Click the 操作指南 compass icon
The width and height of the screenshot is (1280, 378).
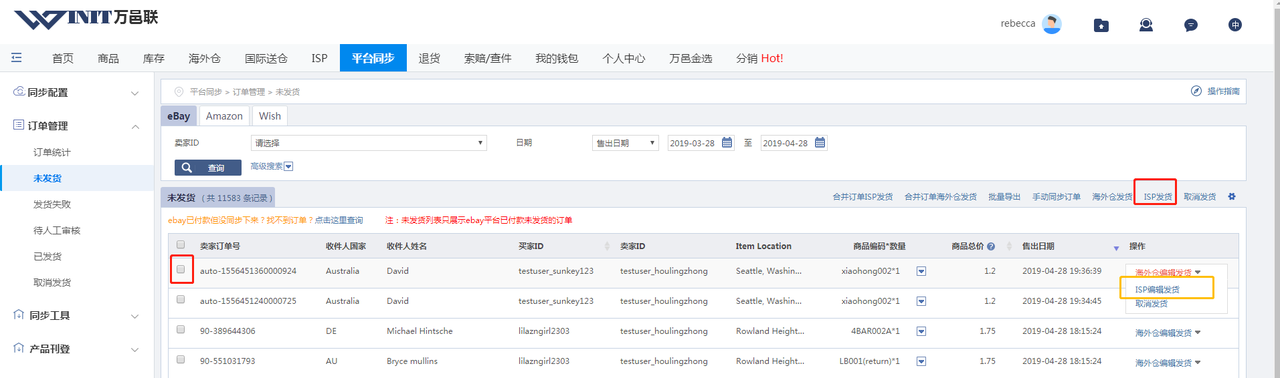pyautogui.click(x=1196, y=91)
